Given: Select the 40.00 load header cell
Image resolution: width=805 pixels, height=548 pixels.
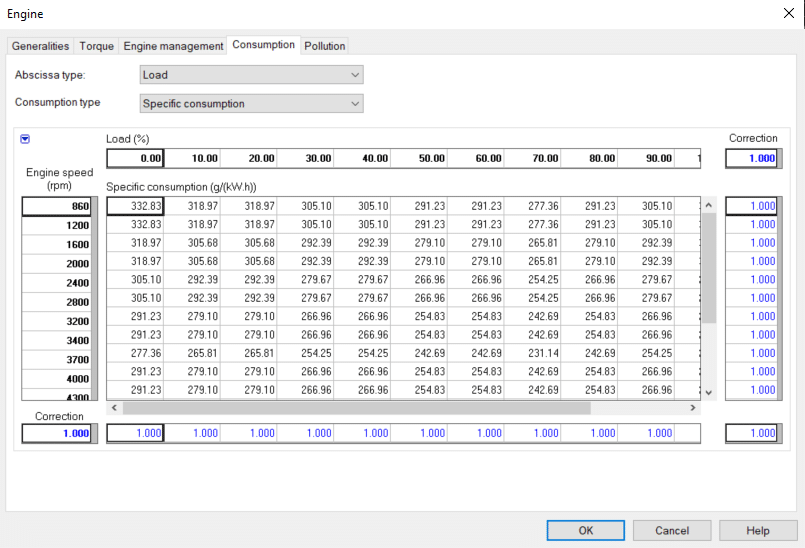Looking at the screenshot, I should (362, 158).
